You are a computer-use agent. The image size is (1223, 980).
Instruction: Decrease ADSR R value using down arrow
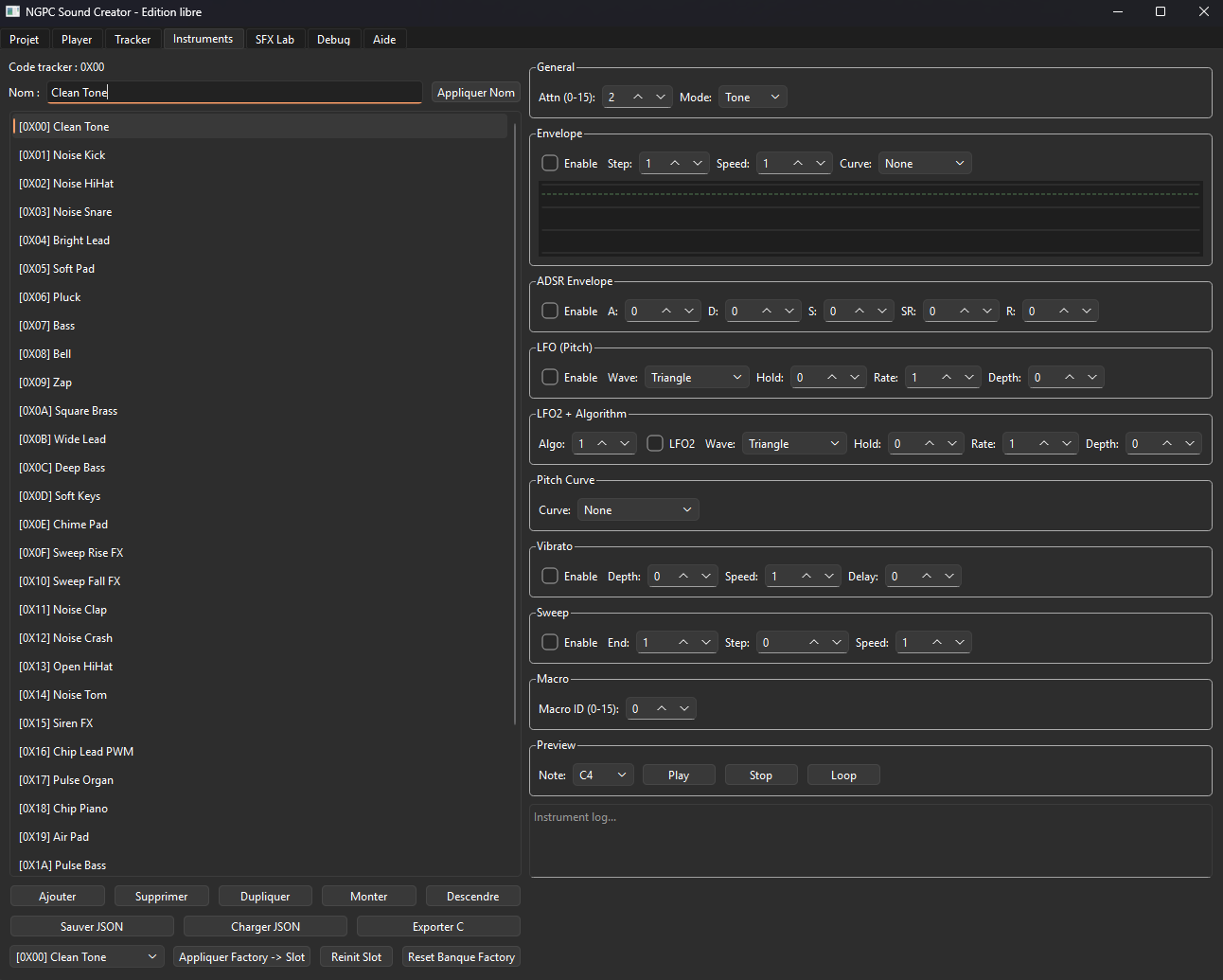[1087, 312]
